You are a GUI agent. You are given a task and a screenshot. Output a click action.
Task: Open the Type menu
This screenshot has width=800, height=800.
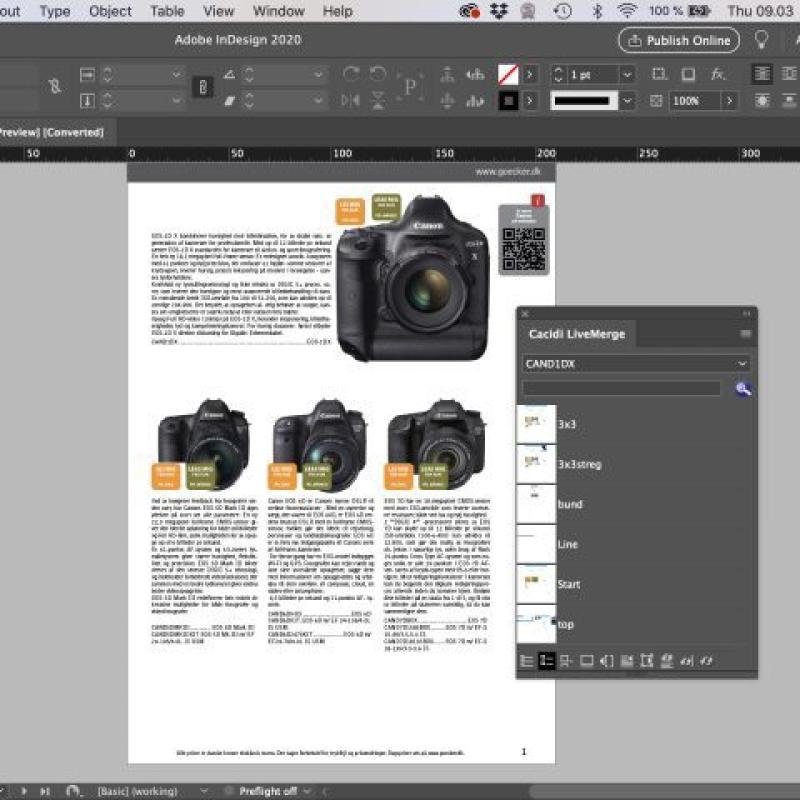point(55,11)
